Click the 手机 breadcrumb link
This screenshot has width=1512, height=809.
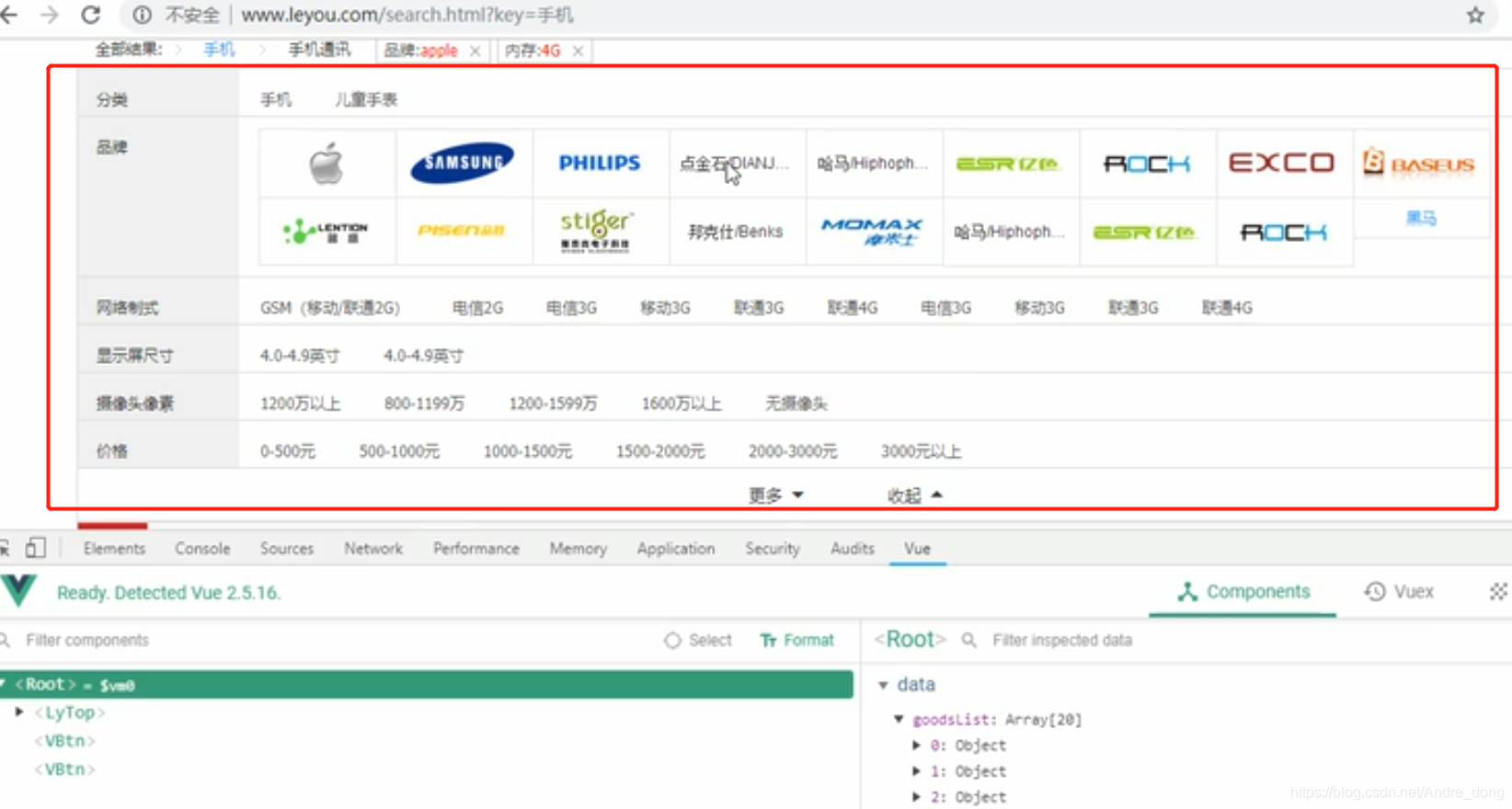(x=219, y=50)
